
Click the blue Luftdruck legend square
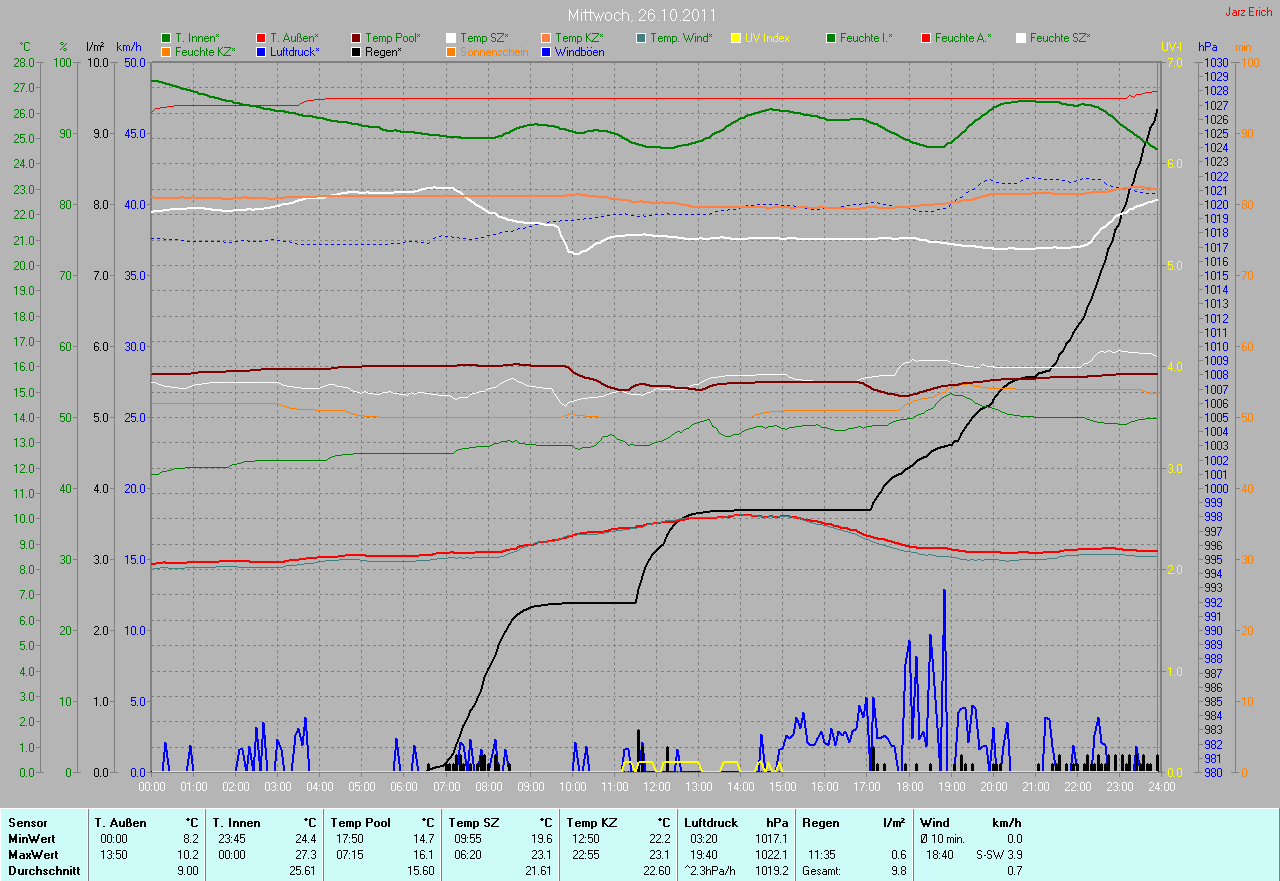(x=261, y=51)
